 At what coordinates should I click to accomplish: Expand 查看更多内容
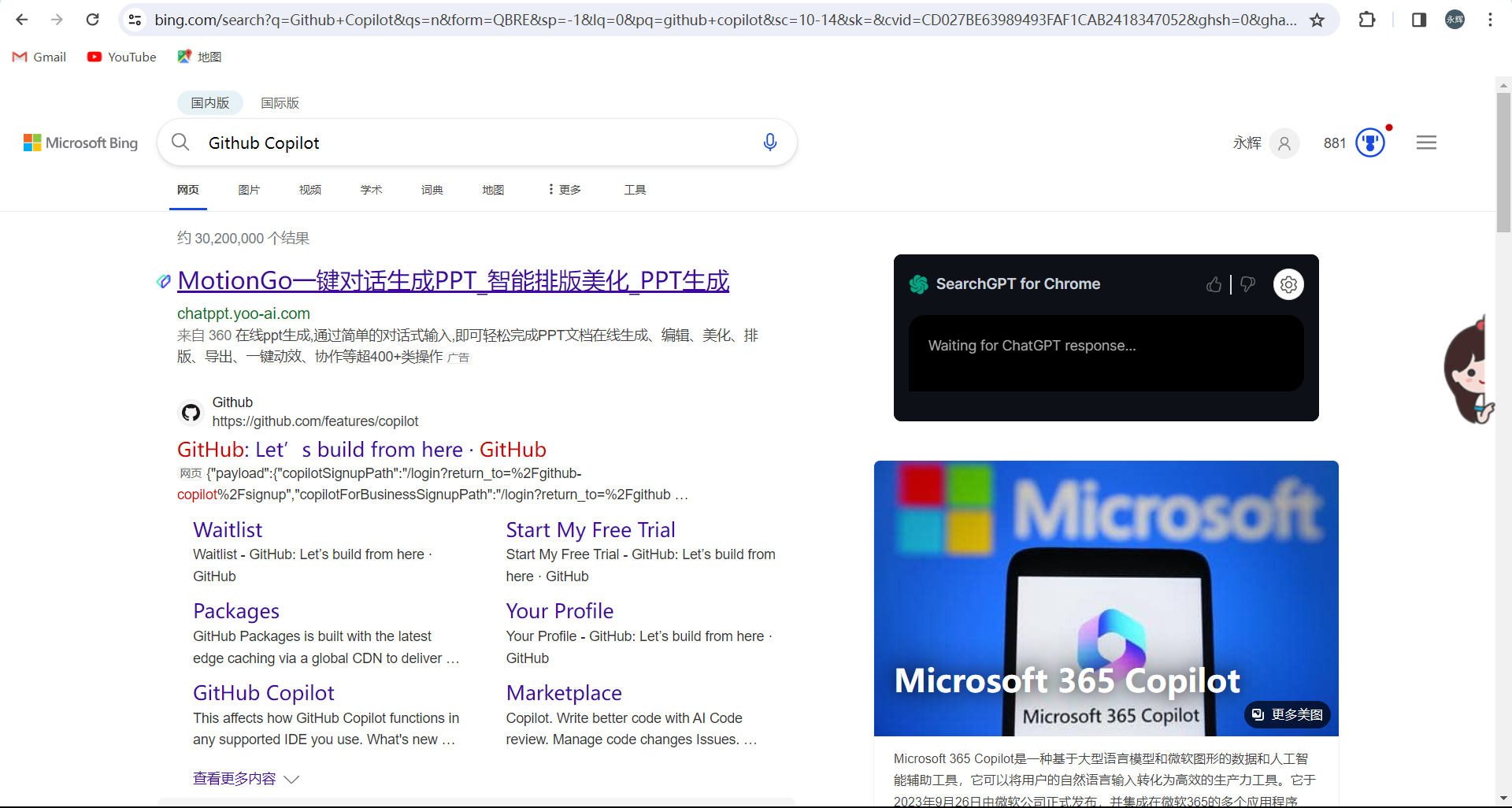coord(246,779)
